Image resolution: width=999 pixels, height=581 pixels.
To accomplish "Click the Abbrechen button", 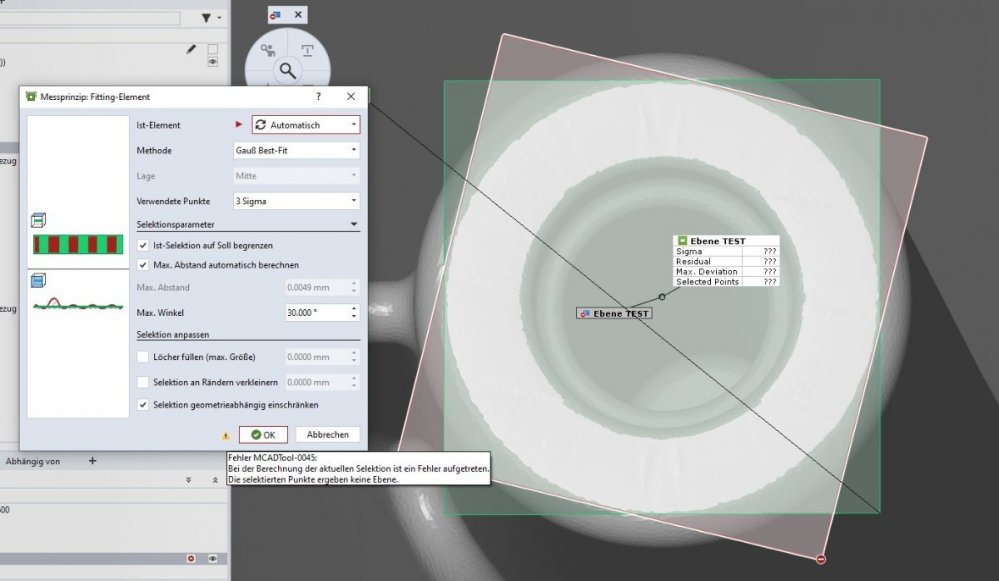I will (x=327, y=435).
